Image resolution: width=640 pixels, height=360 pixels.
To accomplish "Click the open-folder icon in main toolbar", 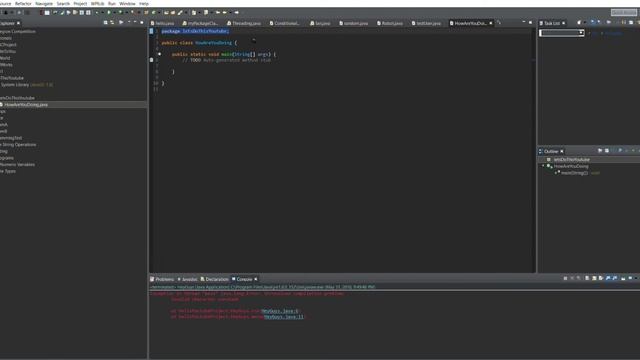I will tap(166, 13).
